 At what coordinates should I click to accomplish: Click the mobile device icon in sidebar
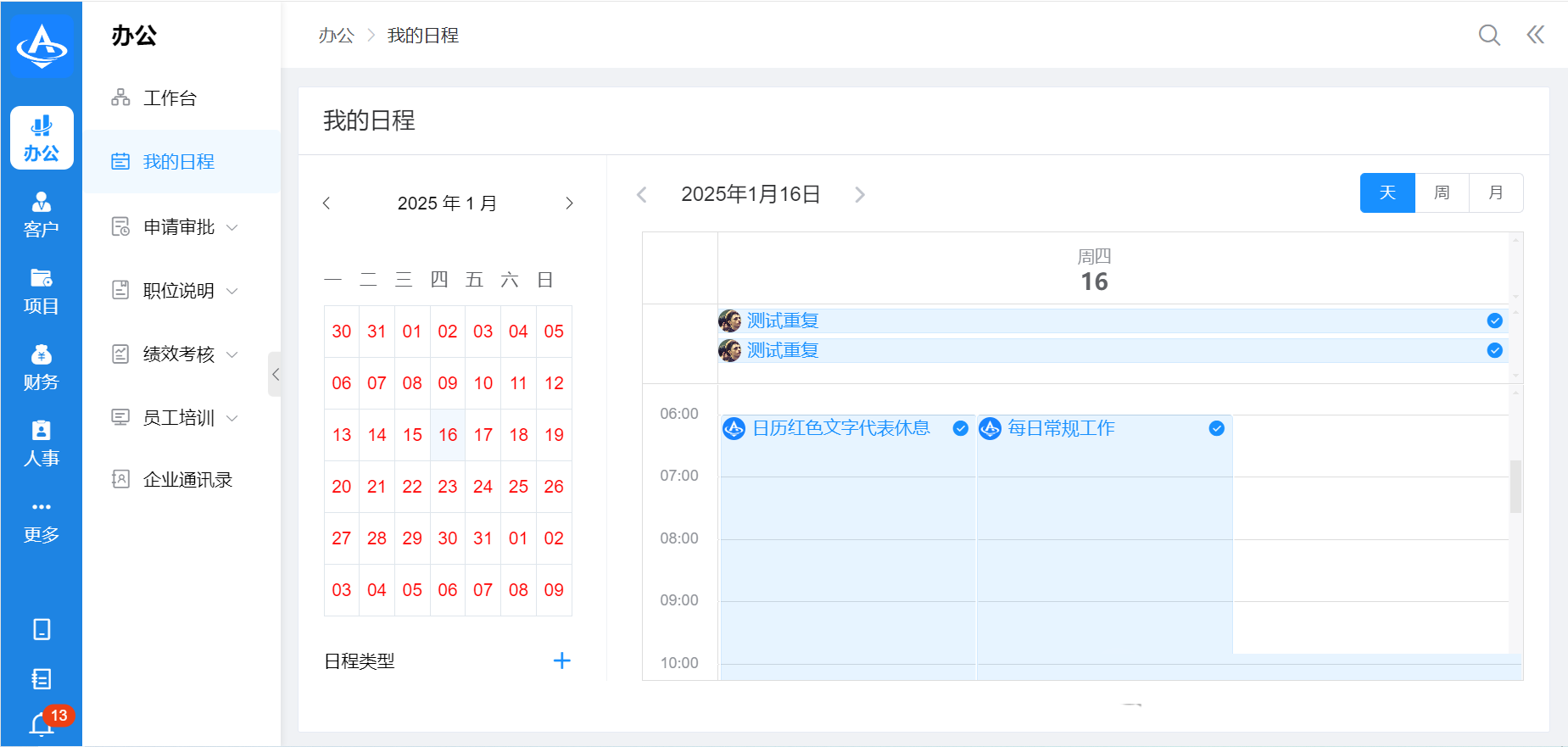[42, 629]
